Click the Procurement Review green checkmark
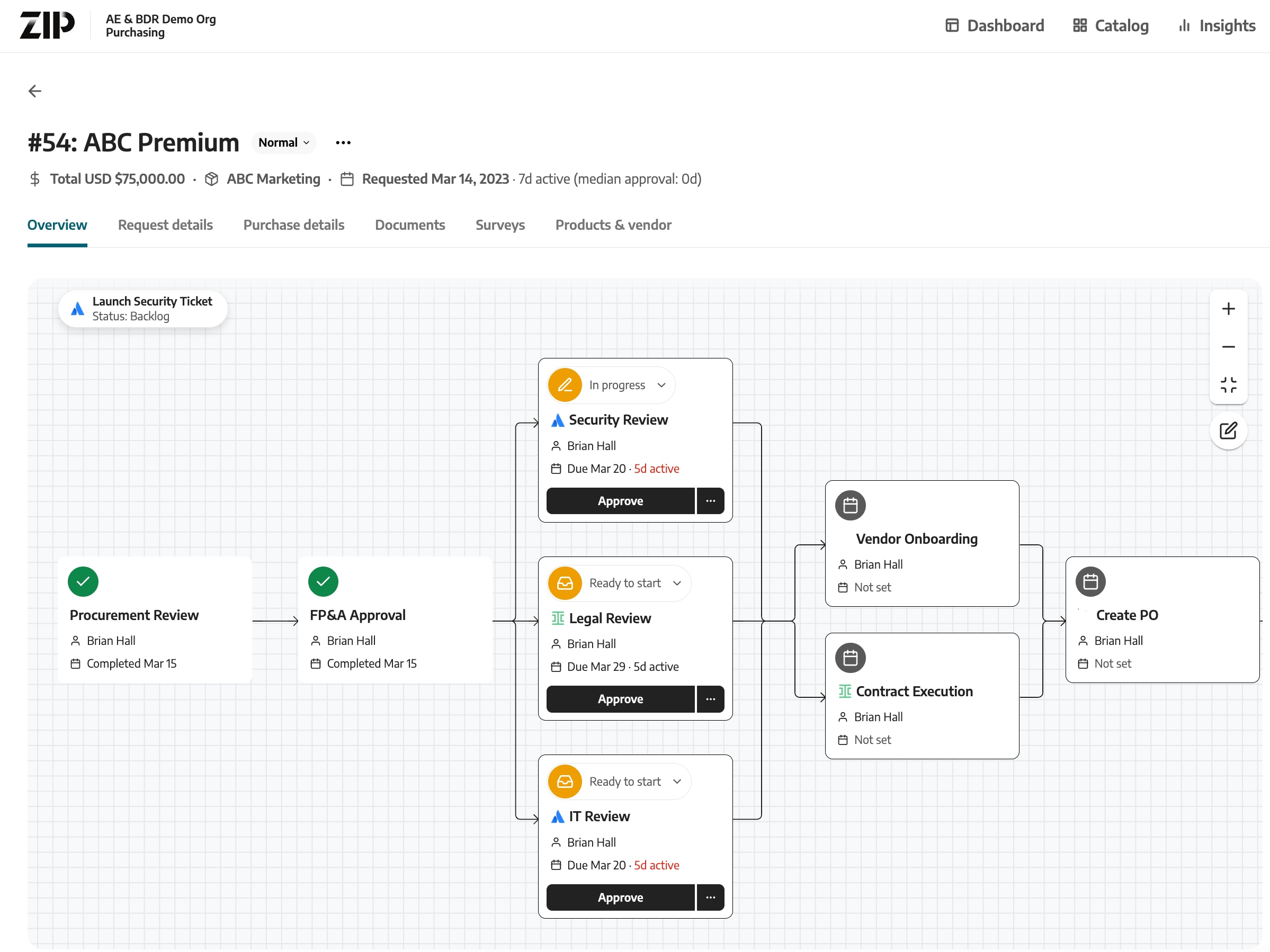Screen dimensions: 1270x952 pos(83,581)
